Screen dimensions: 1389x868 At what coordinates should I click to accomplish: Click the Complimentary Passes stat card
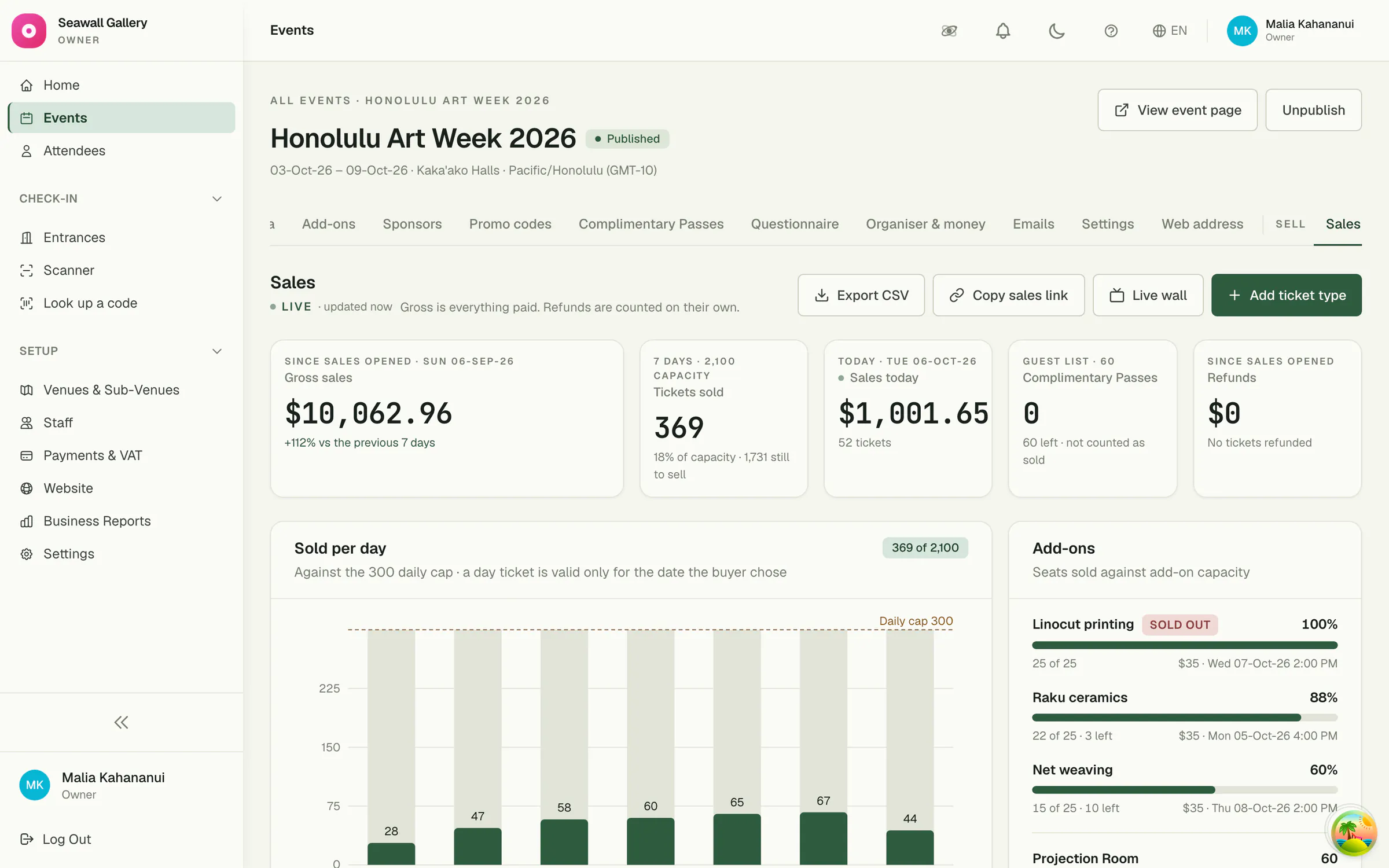(x=1092, y=418)
